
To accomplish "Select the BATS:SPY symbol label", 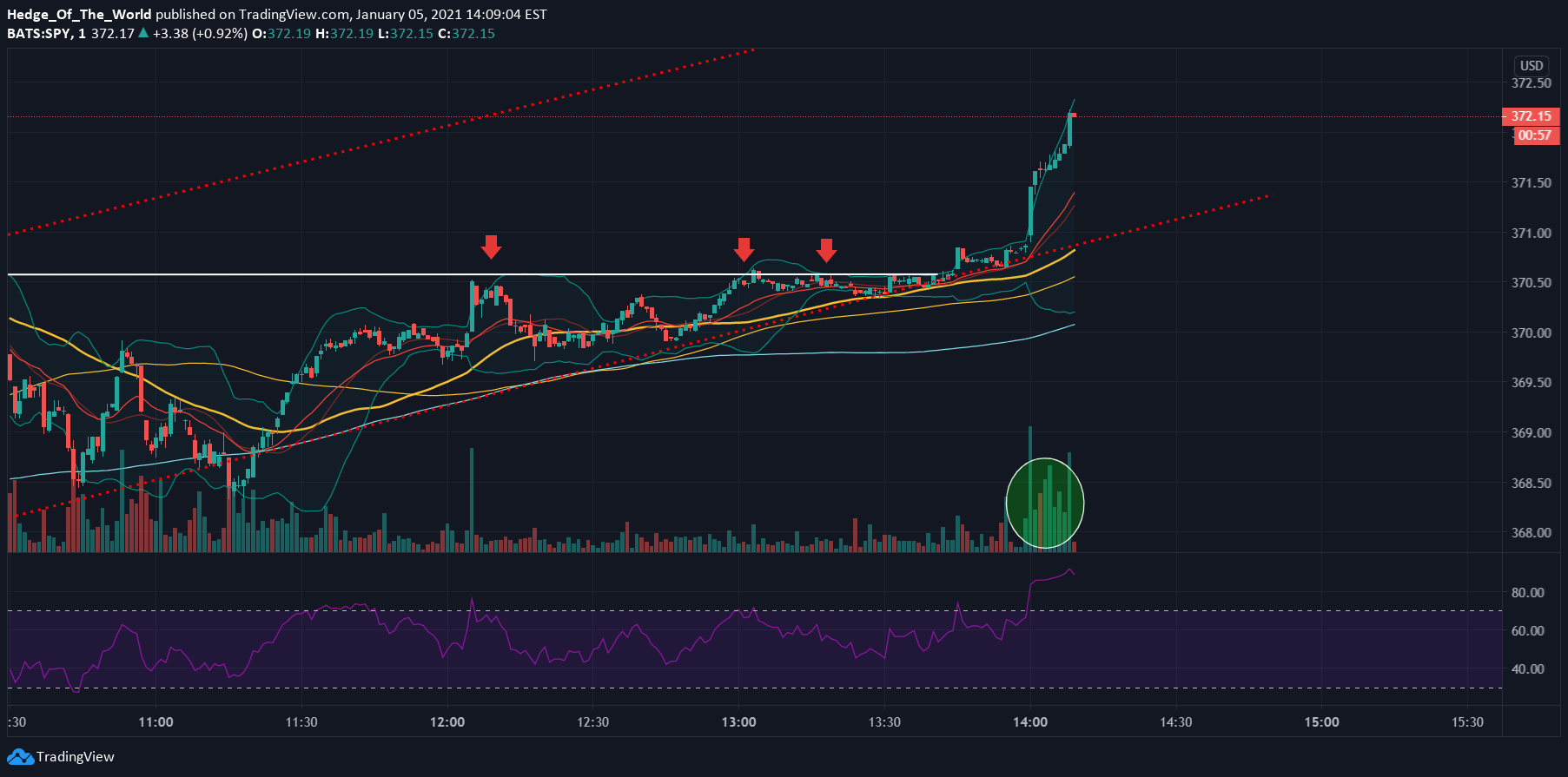I will click(38, 33).
